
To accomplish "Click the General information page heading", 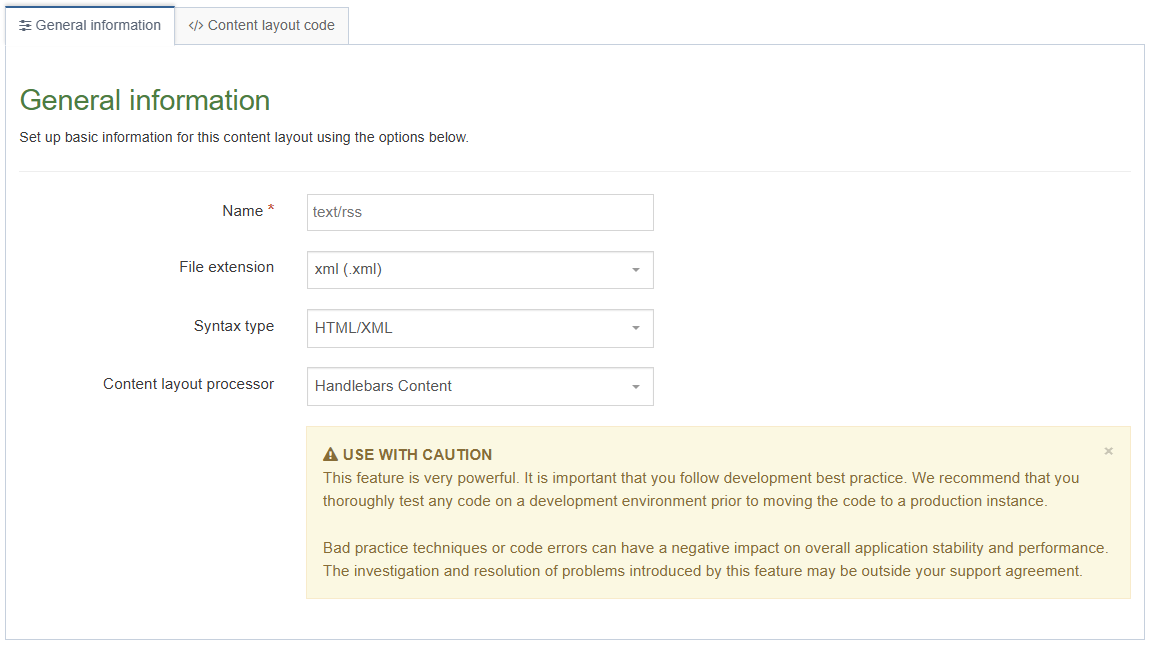I will pyautogui.click(x=143, y=100).
